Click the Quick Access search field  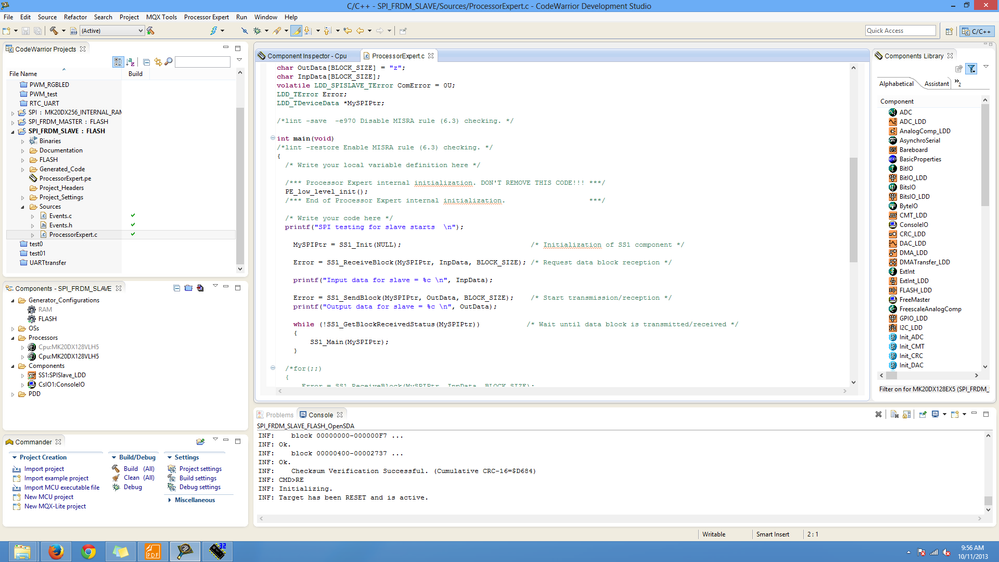(x=900, y=31)
